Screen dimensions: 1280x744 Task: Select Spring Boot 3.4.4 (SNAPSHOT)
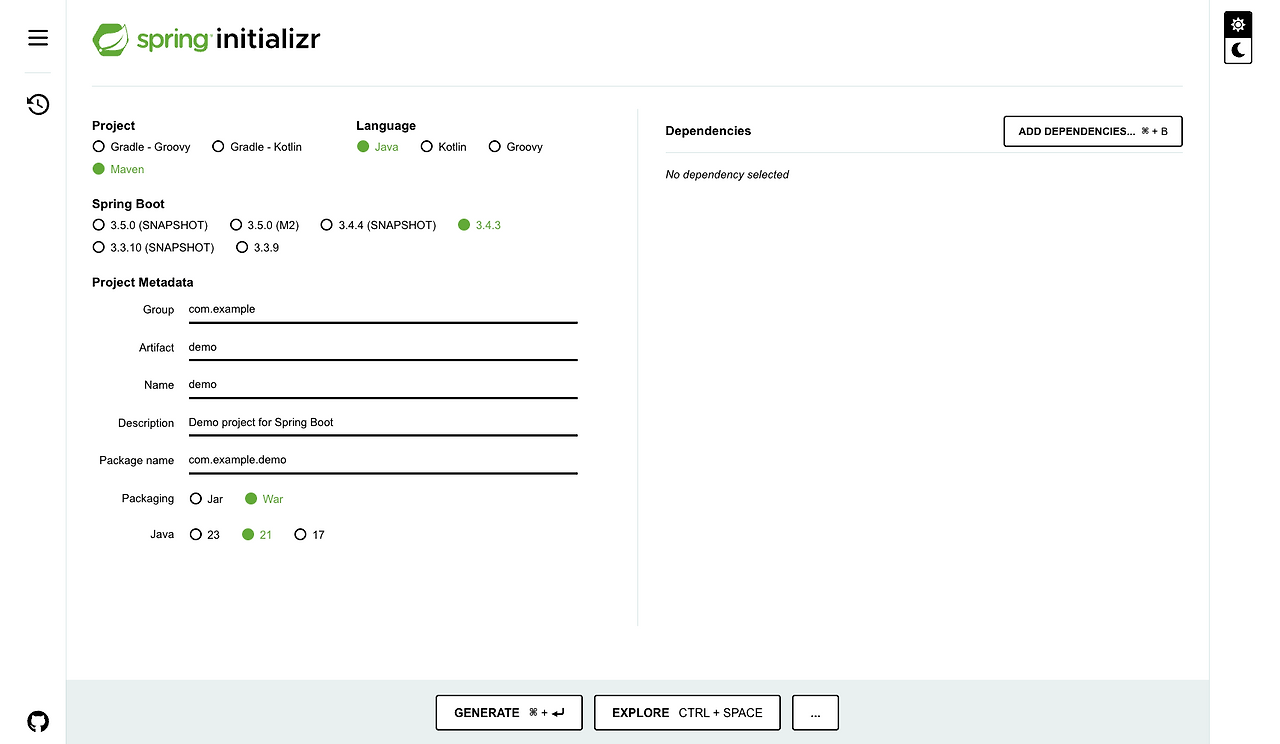(378, 225)
